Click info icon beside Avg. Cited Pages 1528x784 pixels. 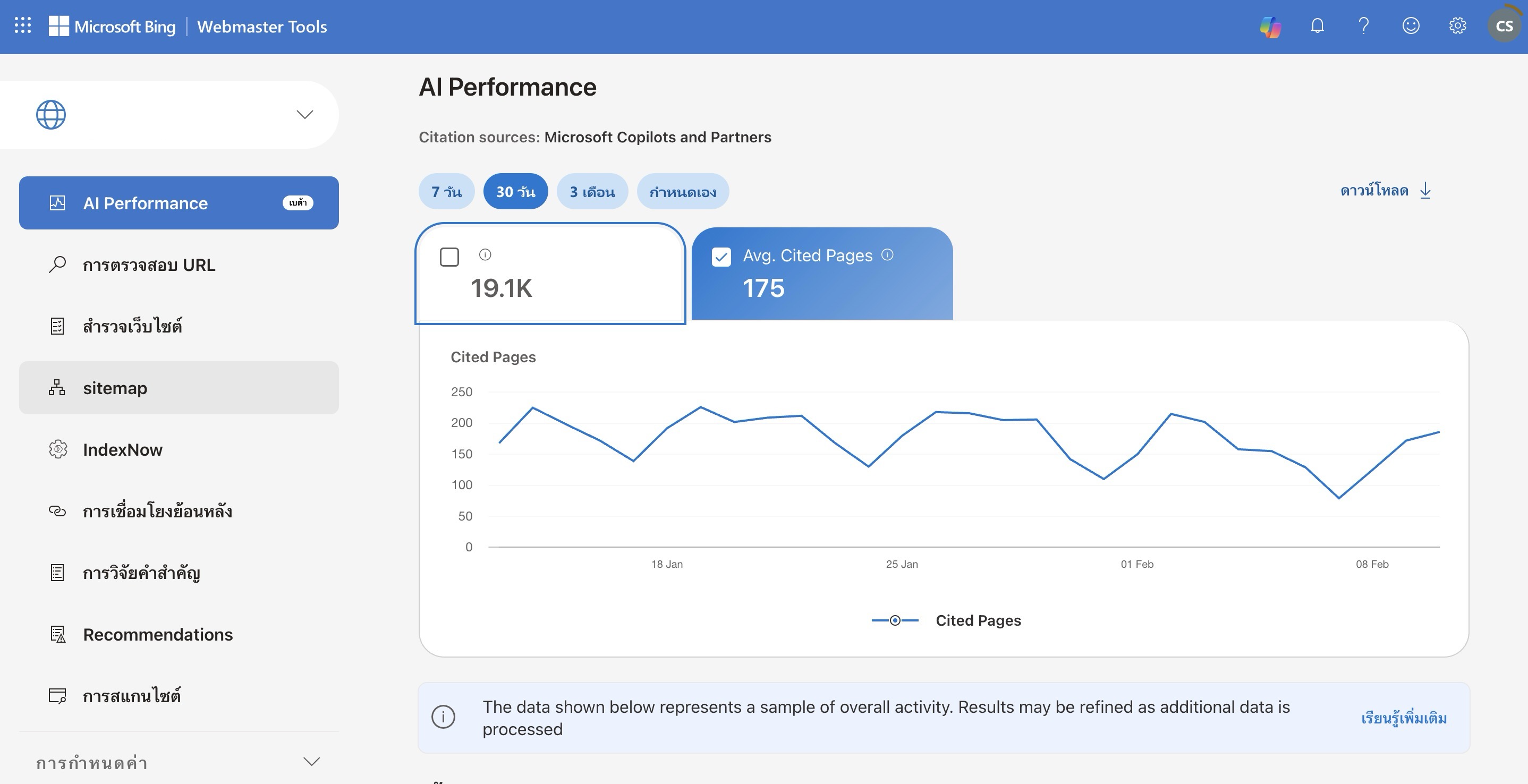tap(887, 255)
